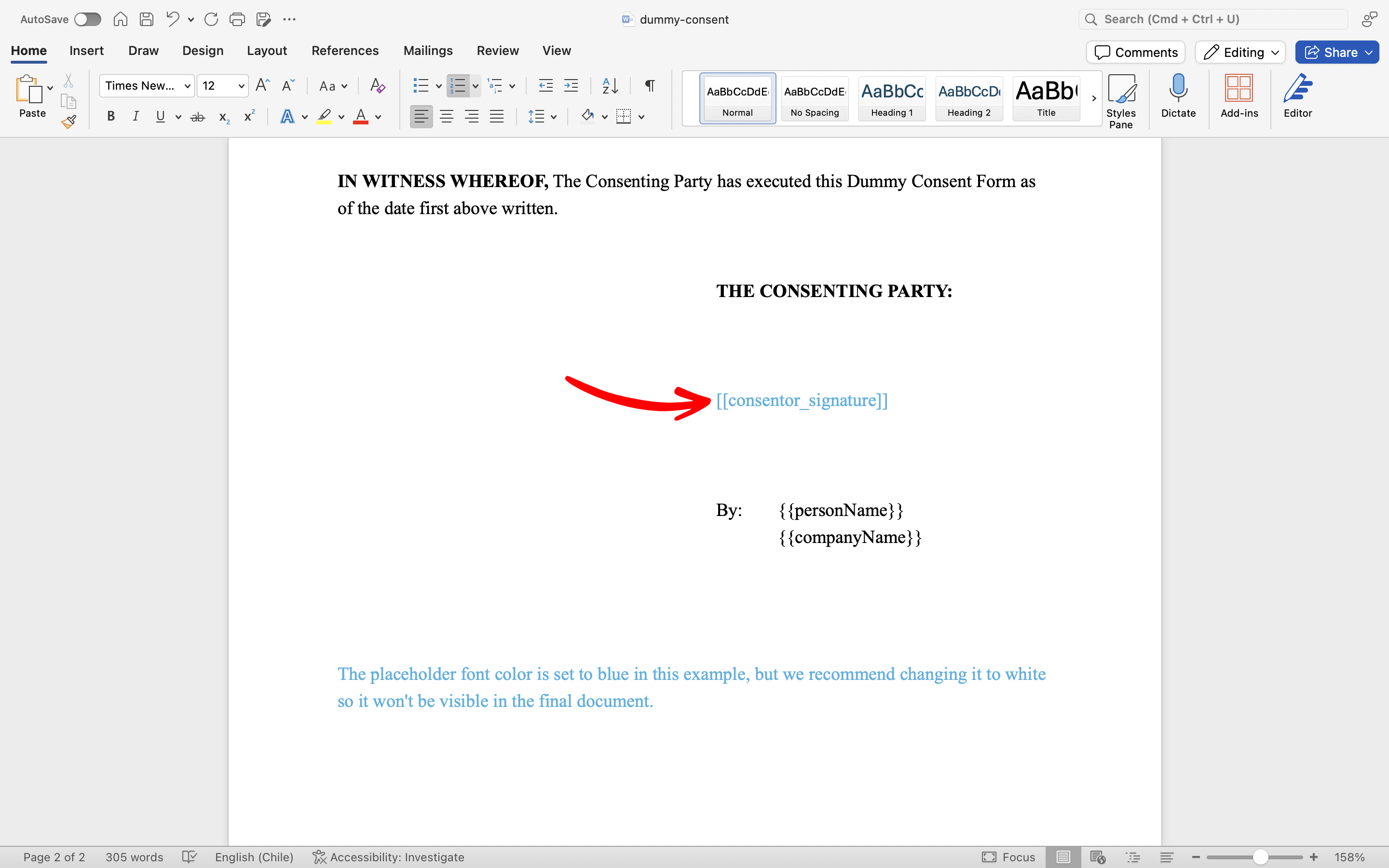Open the Layout ribbon tab
This screenshot has width=1389, height=868.
(266, 51)
